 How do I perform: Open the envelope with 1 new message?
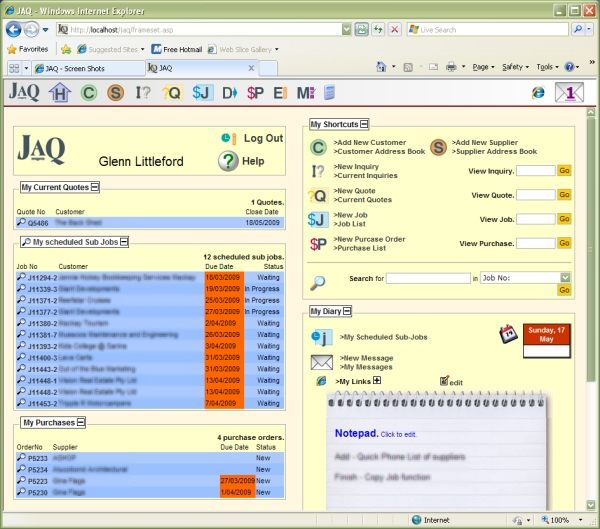pyautogui.click(x=569, y=93)
